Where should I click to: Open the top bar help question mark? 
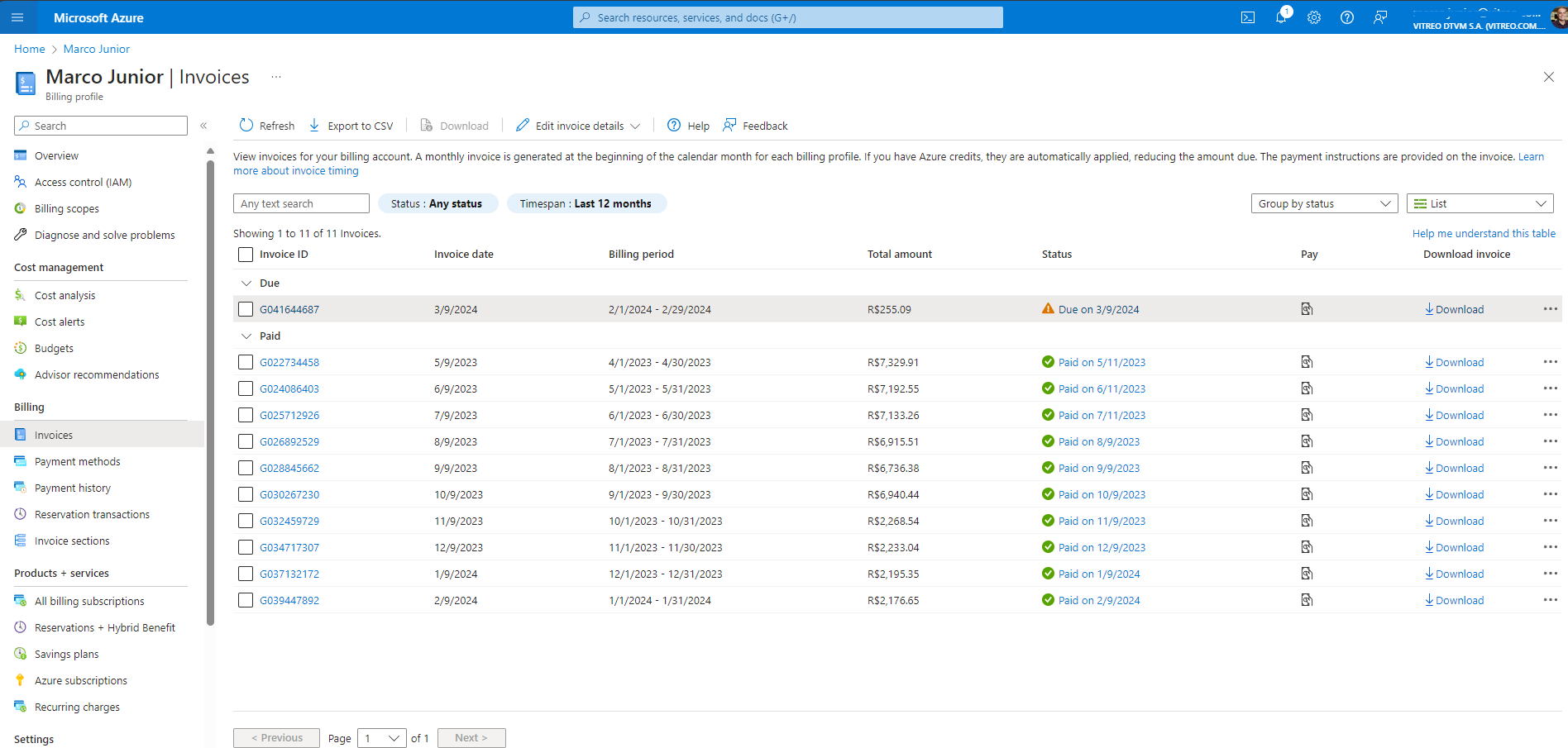click(x=1347, y=17)
